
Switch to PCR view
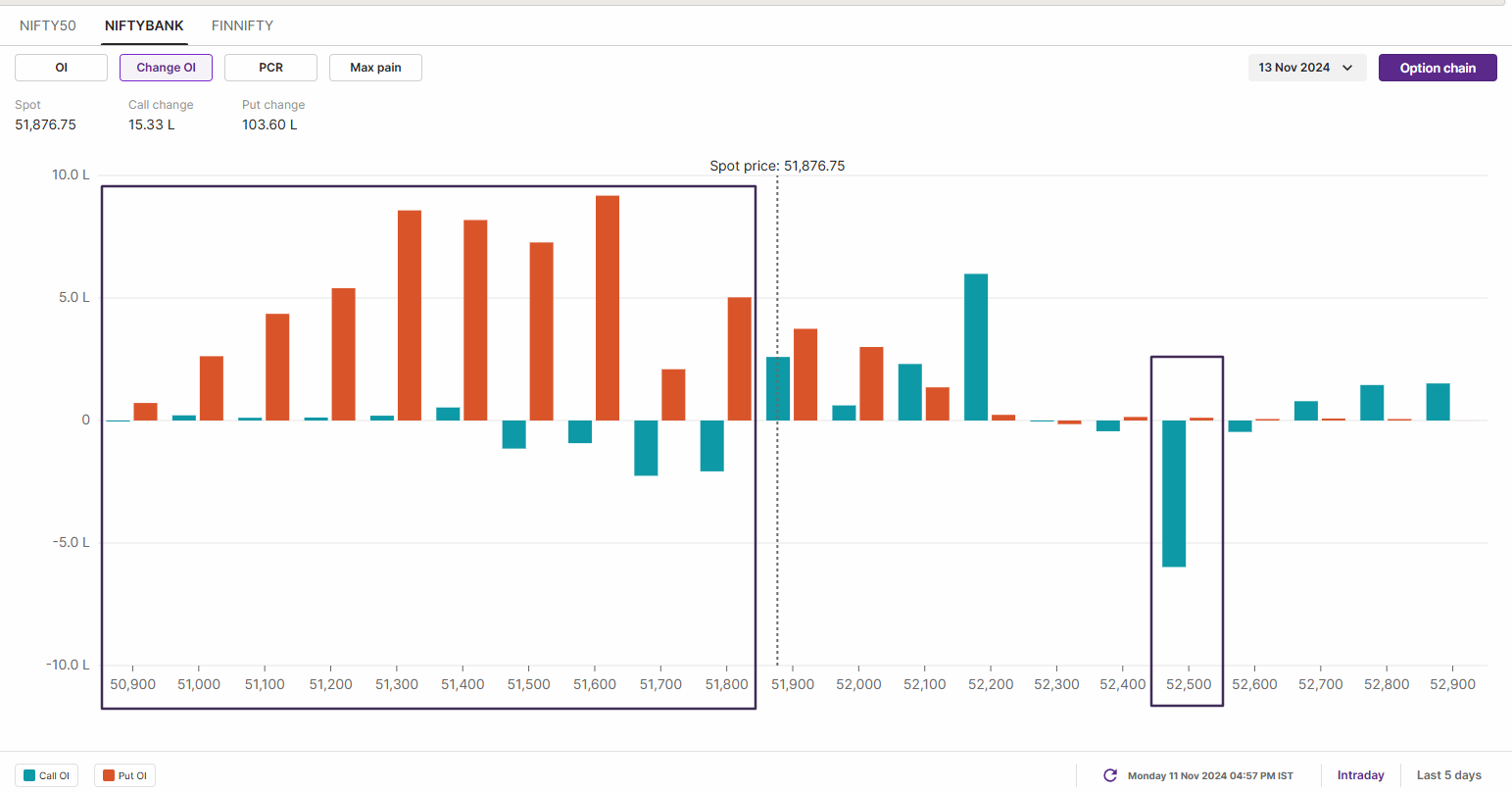(x=270, y=68)
